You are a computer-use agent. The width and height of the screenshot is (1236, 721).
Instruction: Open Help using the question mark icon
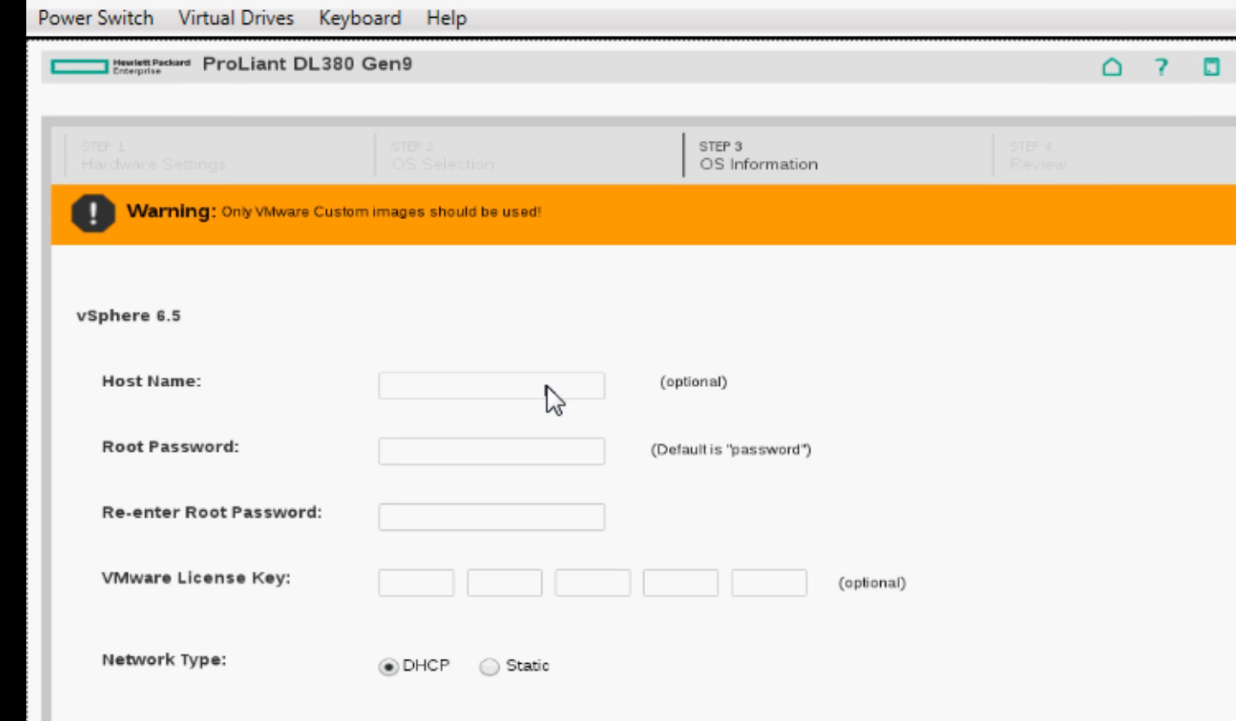click(x=1160, y=67)
